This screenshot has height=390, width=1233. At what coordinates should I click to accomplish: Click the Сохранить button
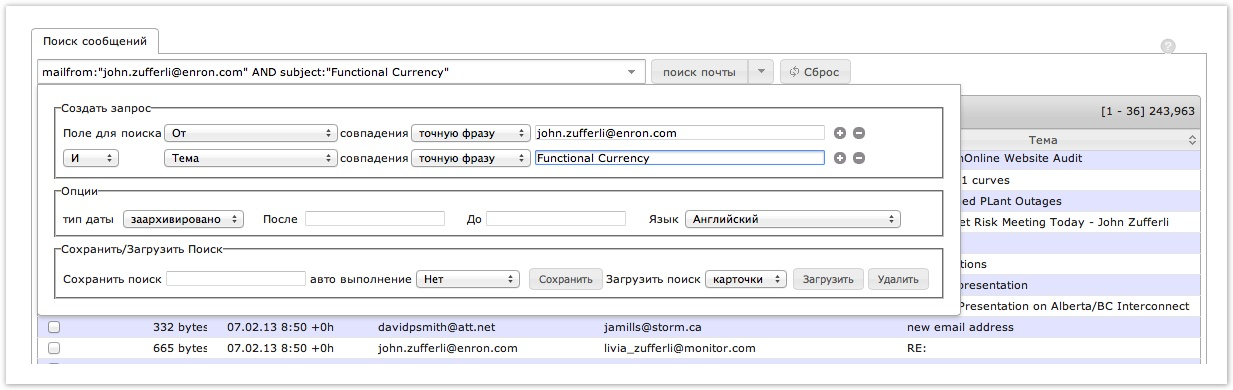tap(566, 280)
